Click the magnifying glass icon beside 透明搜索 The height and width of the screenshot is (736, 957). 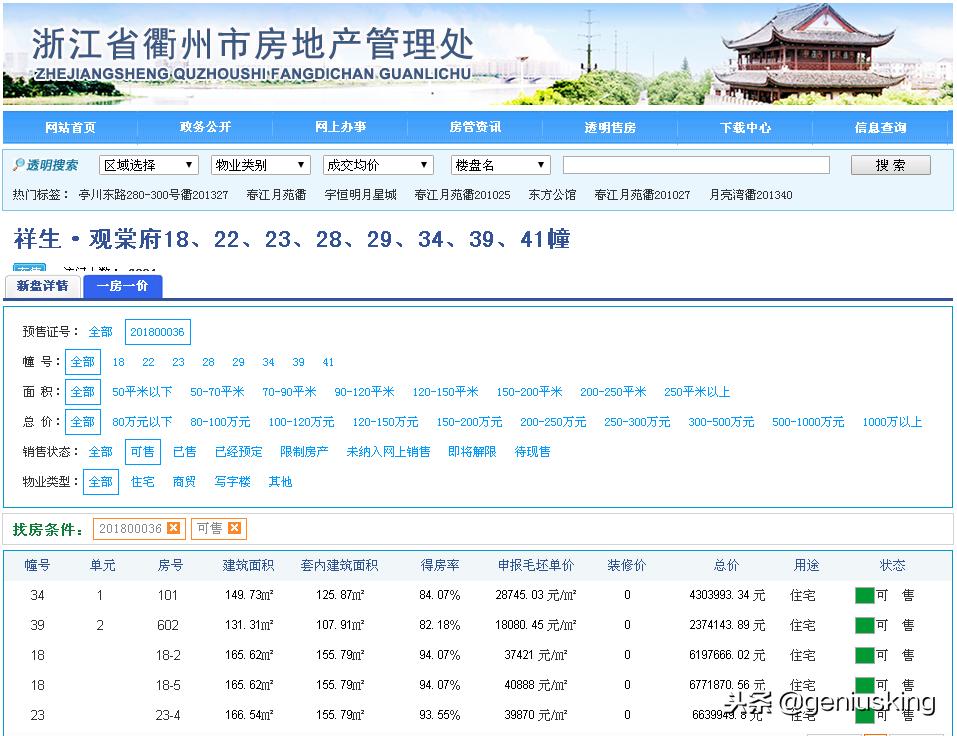point(19,165)
